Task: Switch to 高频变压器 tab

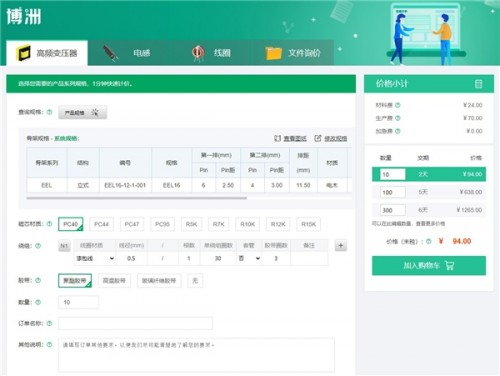Action: [x=47, y=53]
